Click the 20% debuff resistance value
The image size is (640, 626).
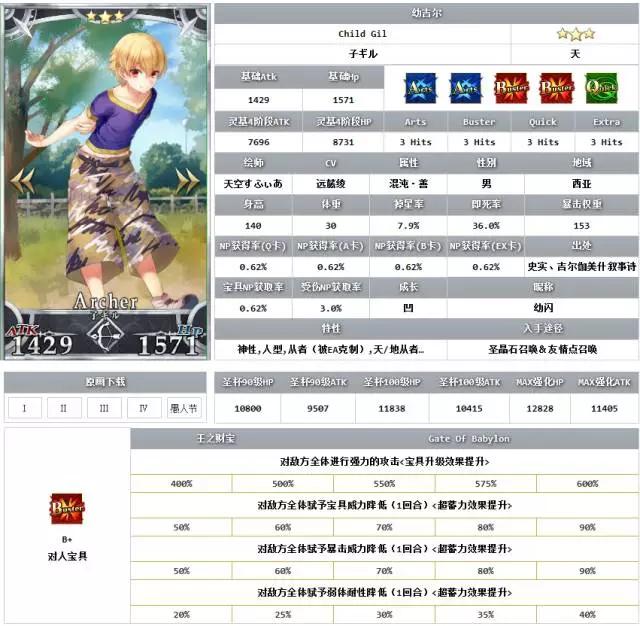point(181,615)
